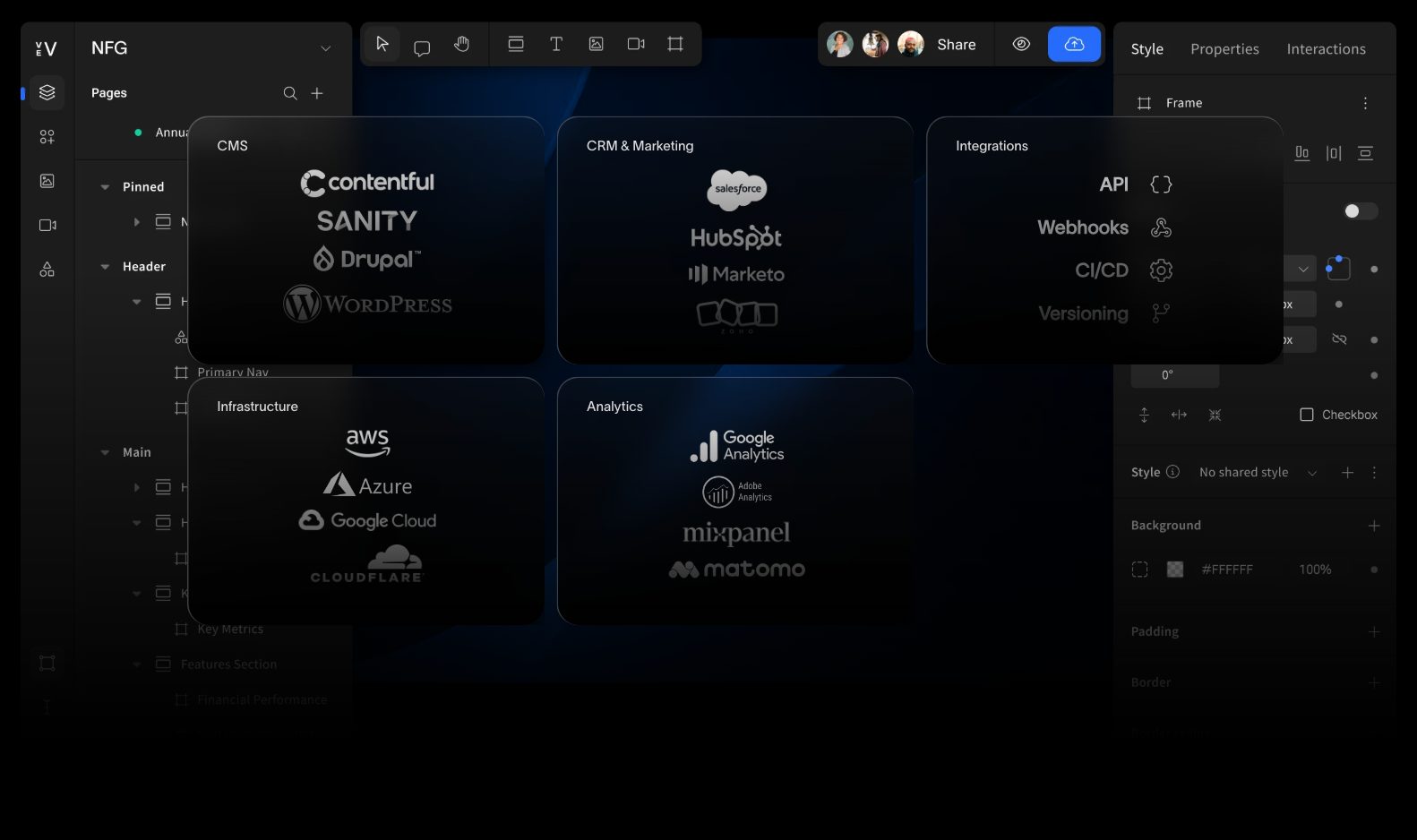The image size is (1417, 840).
Task: Click the logo in the top-left corner
Action: (46, 48)
